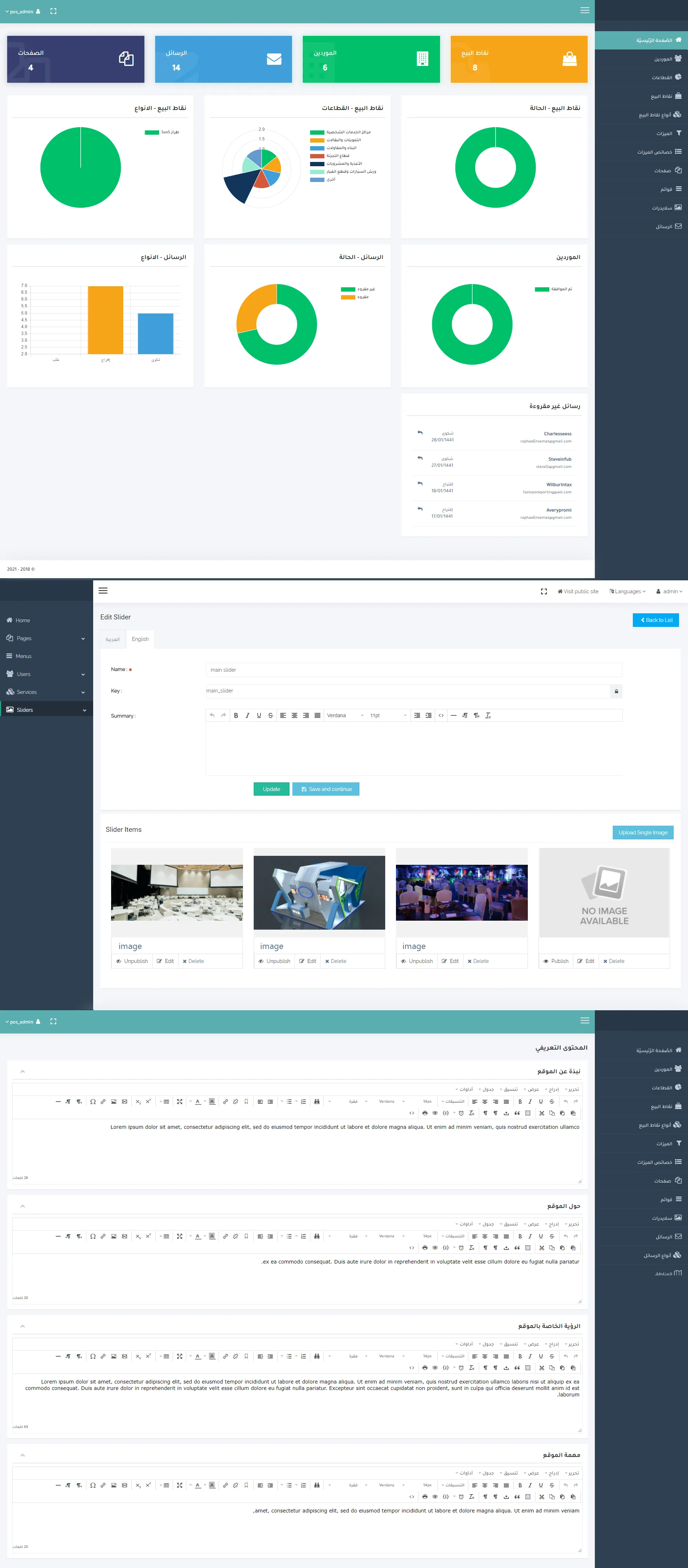This screenshot has width=688, height=1568.
Task: Unpublish the conference room slider image
Action: pyautogui.click(x=132, y=961)
